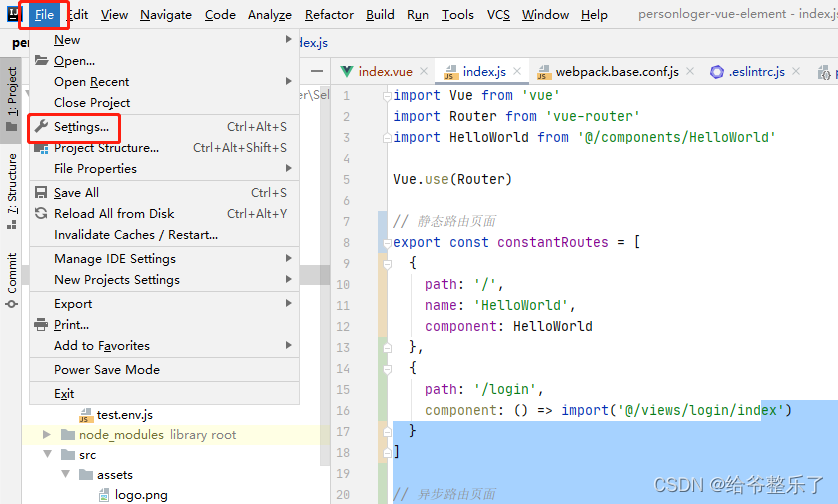
Task: Open Project Structure...
Action: click(164, 148)
